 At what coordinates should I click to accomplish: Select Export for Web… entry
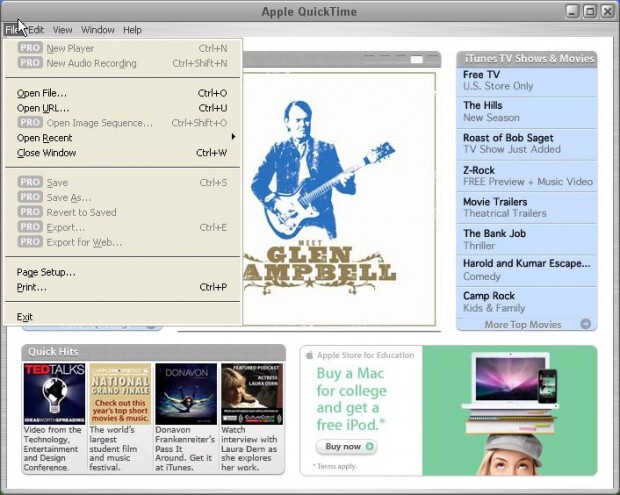[x=122, y=242]
